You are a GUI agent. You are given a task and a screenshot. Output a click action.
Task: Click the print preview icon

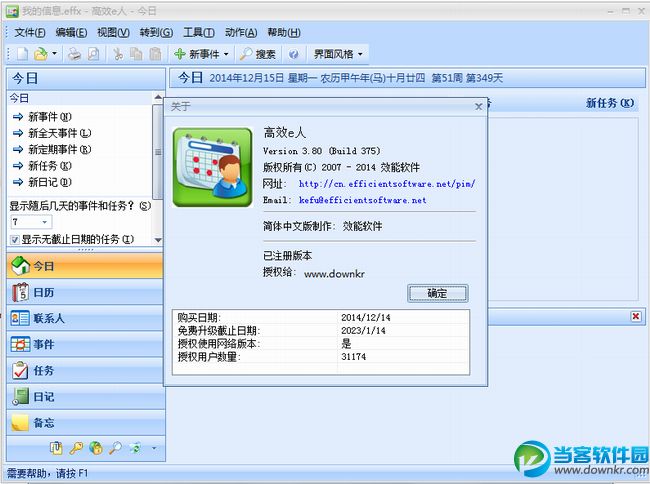tap(94, 54)
